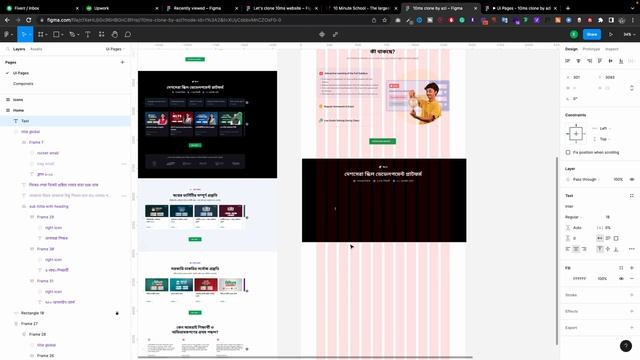Reload the page in browser

[29, 20]
